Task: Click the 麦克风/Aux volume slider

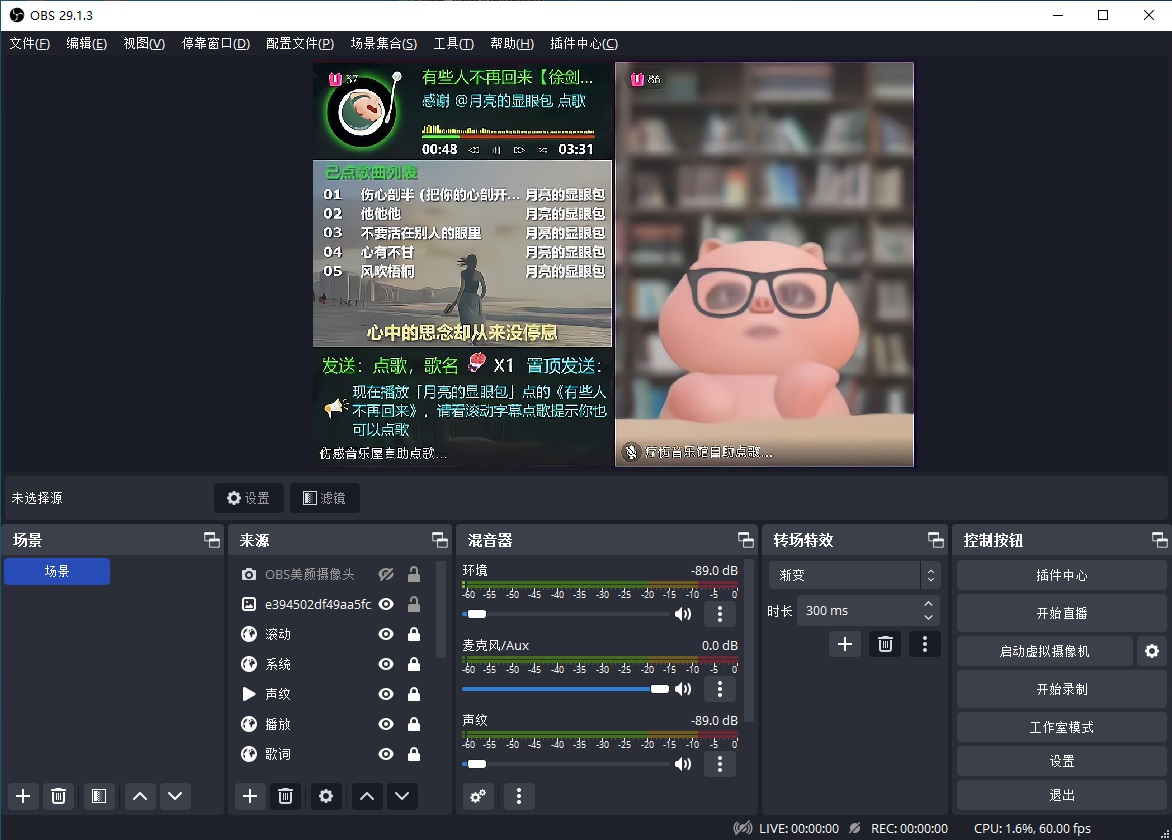Action: click(x=660, y=689)
